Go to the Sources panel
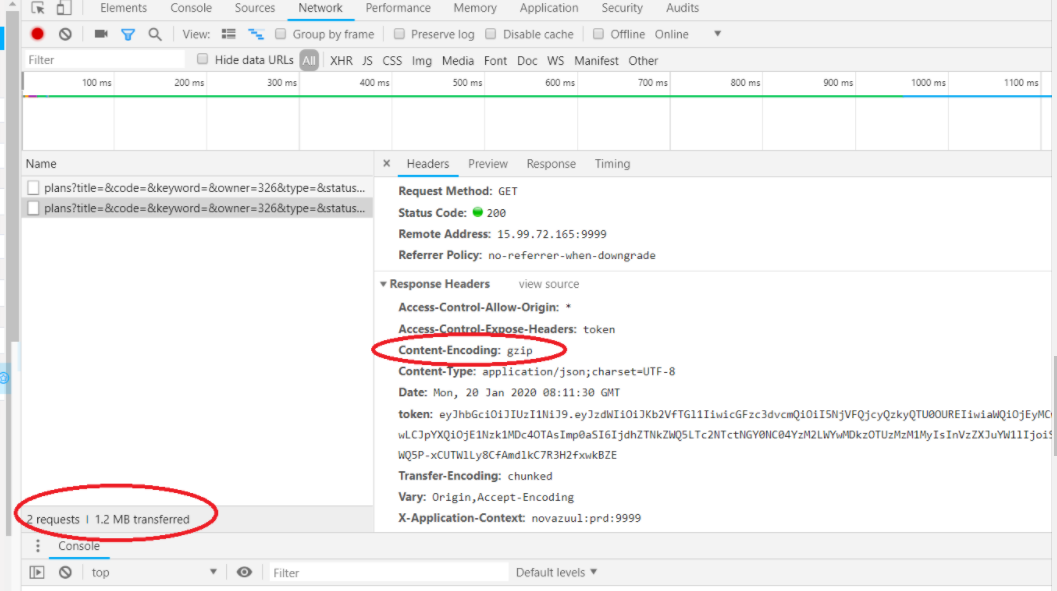Image resolution: width=1057 pixels, height=591 pixels. coord(255,8)
